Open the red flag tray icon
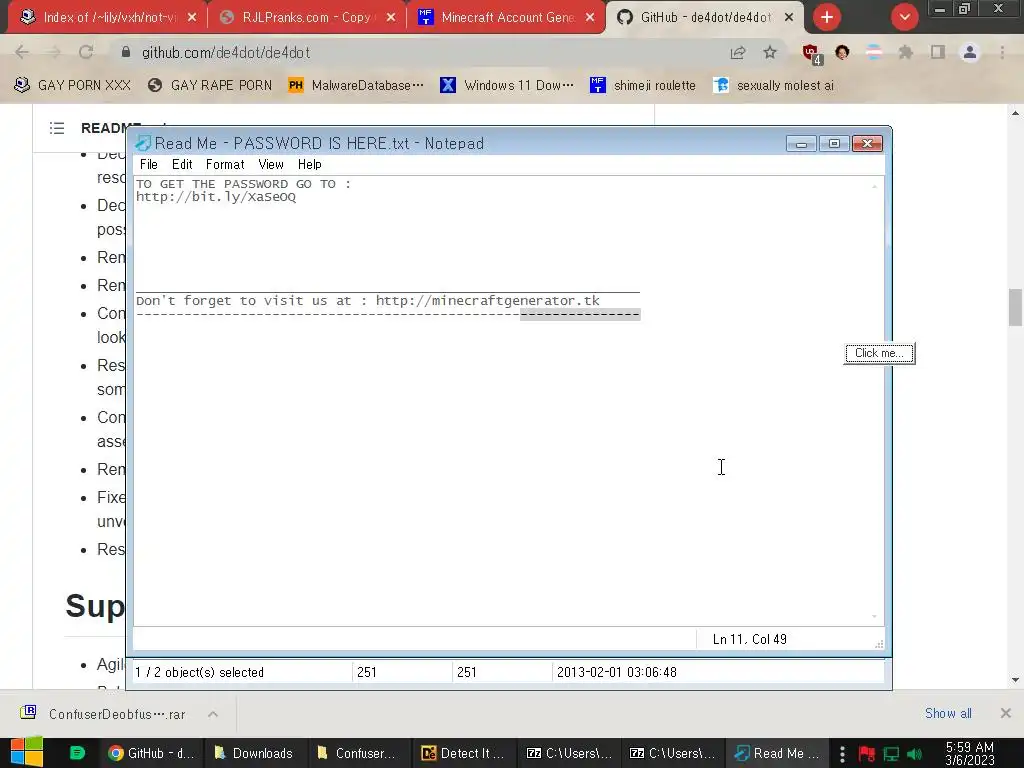 tap(867, 754)
